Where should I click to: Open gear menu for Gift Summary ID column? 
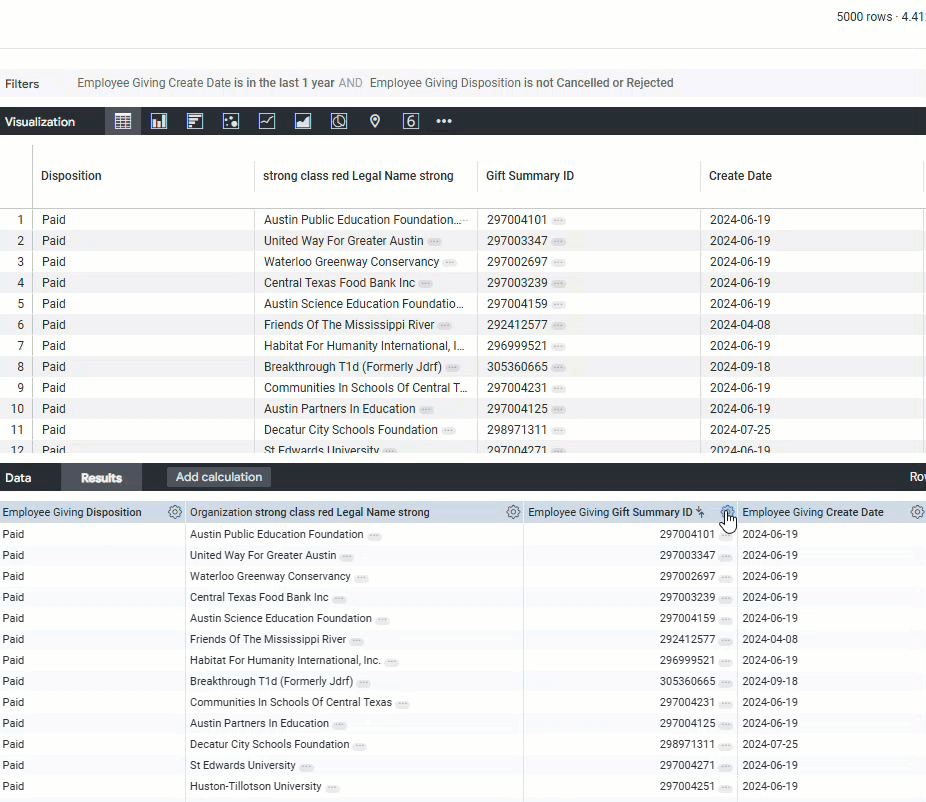pos(727,512)
